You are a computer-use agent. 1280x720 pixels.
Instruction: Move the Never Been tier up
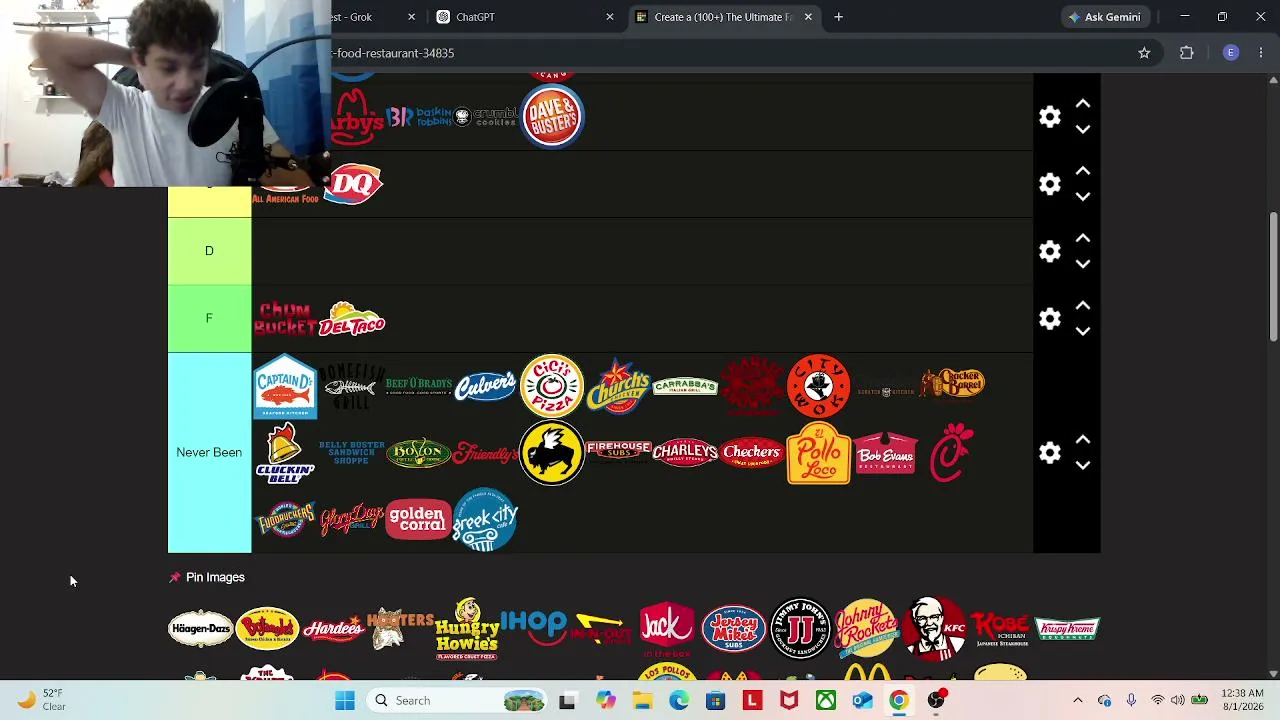[1083, 440]
